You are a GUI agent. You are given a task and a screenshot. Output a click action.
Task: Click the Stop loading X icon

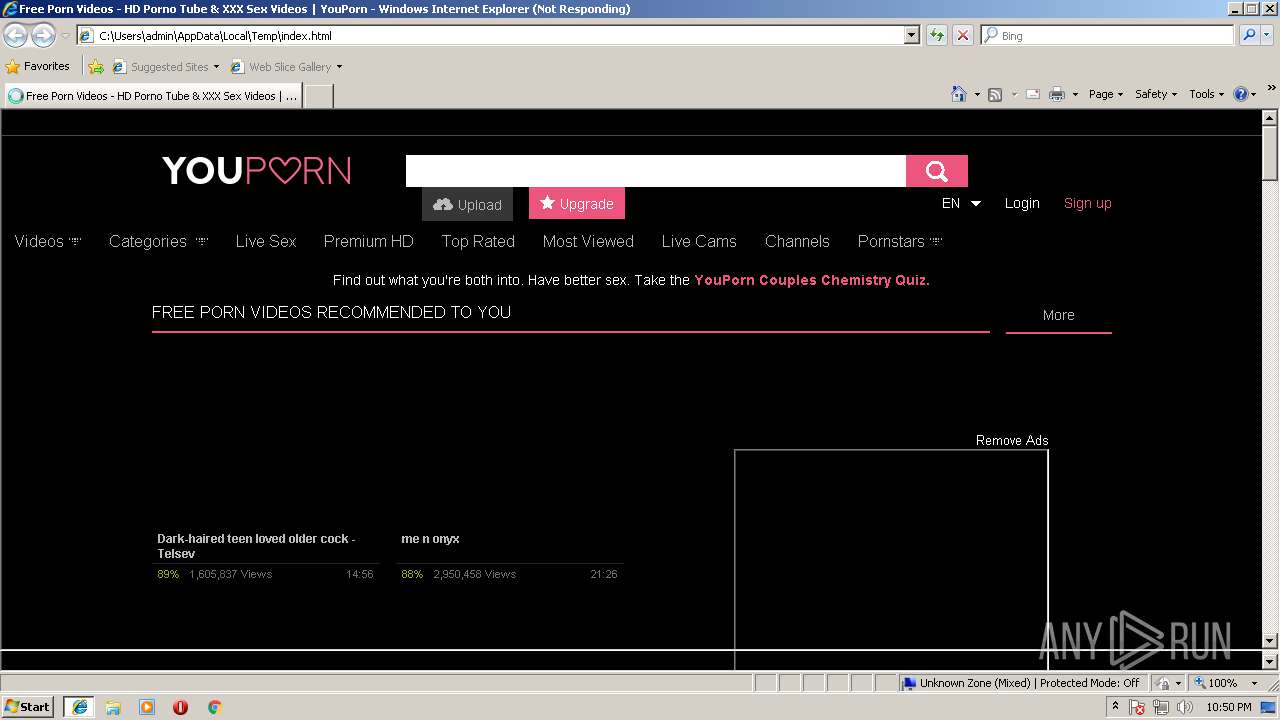(962, 35)
